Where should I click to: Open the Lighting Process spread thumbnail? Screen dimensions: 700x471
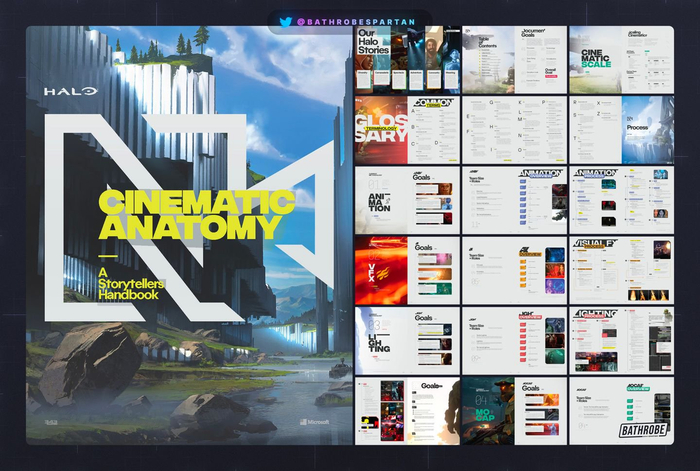point(621,341)
